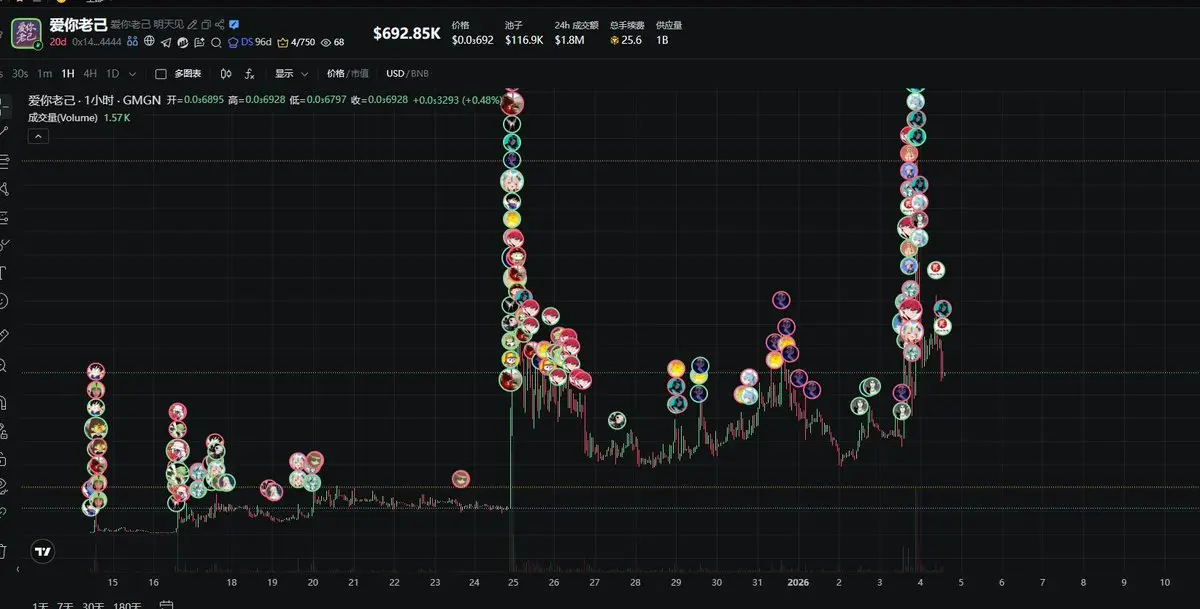Viewport: 1200px width, 609px height.
Task: Click the token avatar logo top-left
Action: [x=25, y=33]
